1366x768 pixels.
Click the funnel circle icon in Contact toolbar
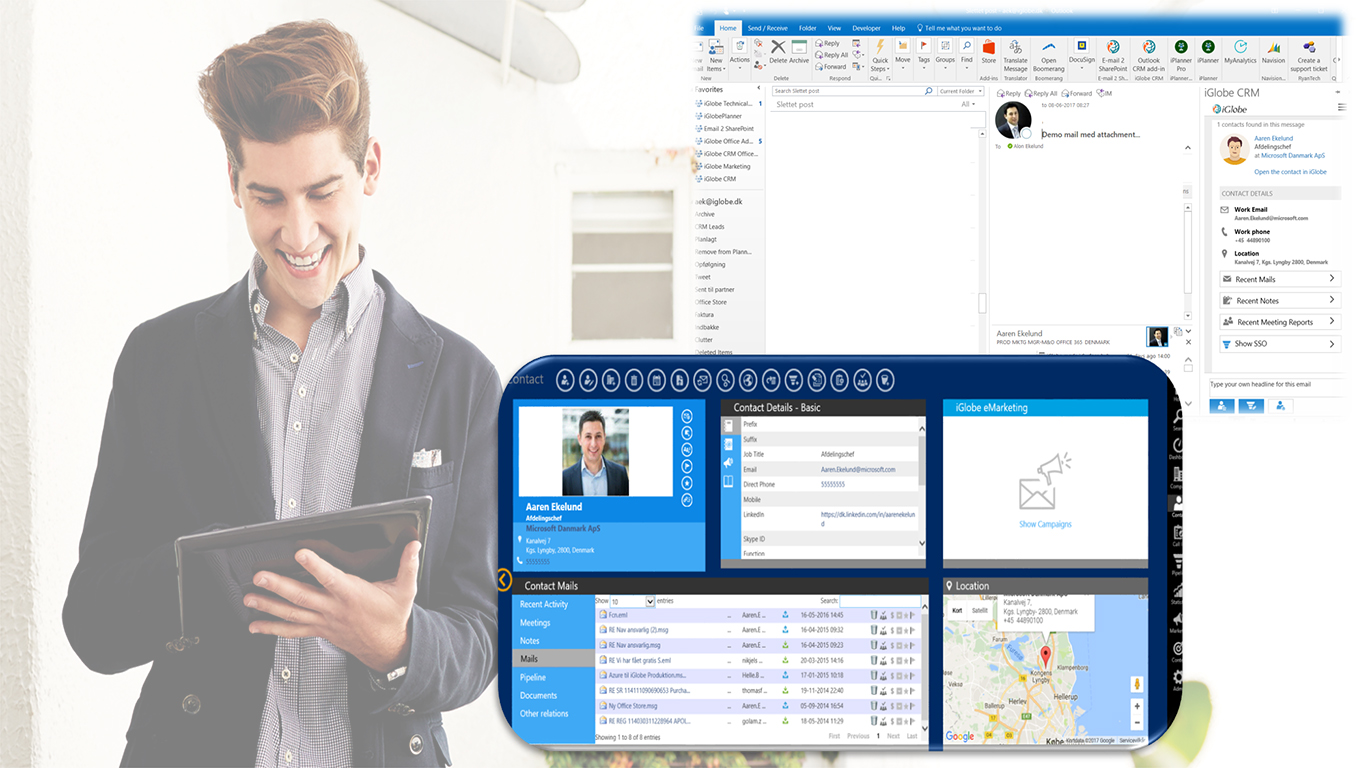coord(794,380)
